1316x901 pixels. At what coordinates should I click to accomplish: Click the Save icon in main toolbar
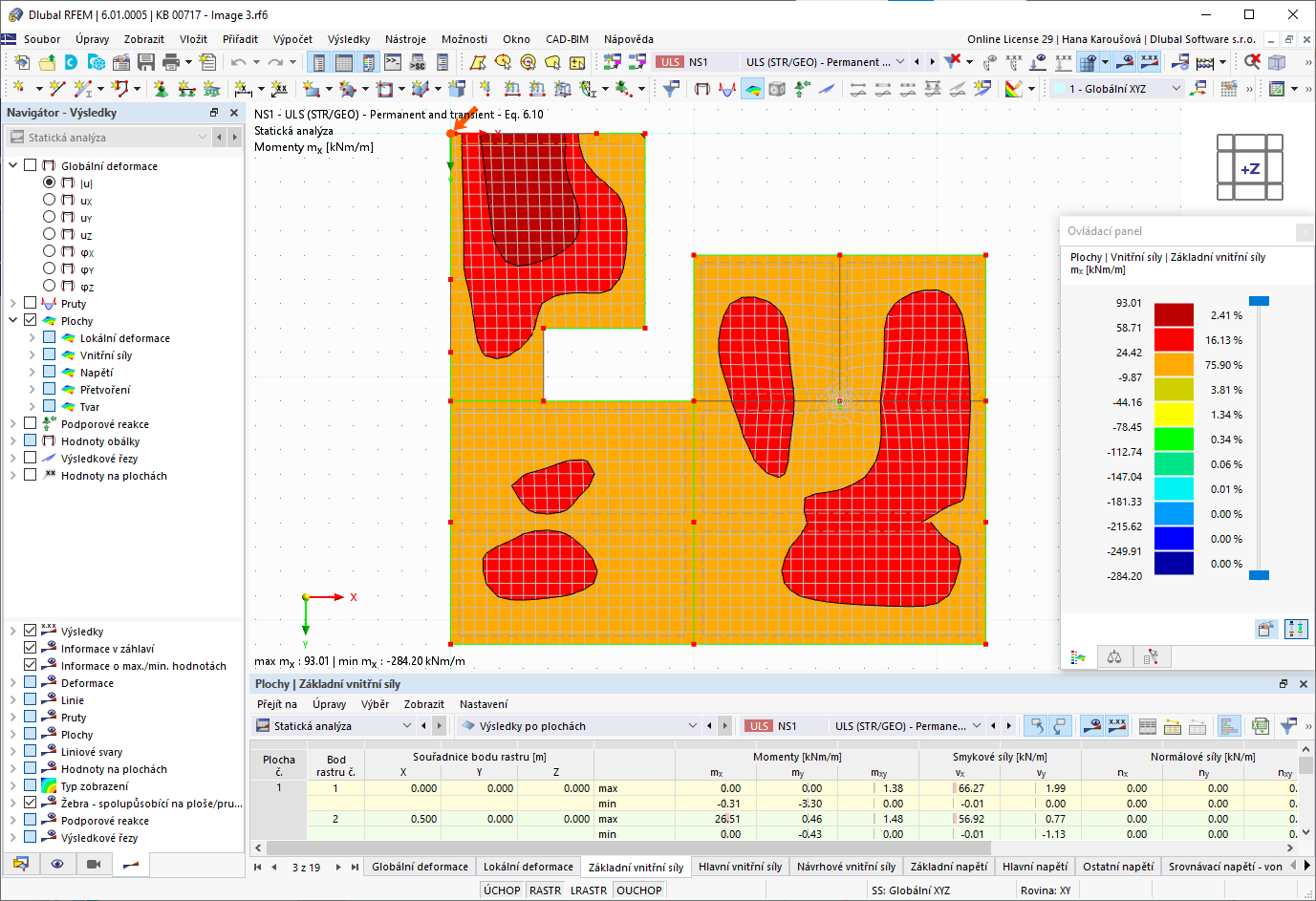(147, 60)
